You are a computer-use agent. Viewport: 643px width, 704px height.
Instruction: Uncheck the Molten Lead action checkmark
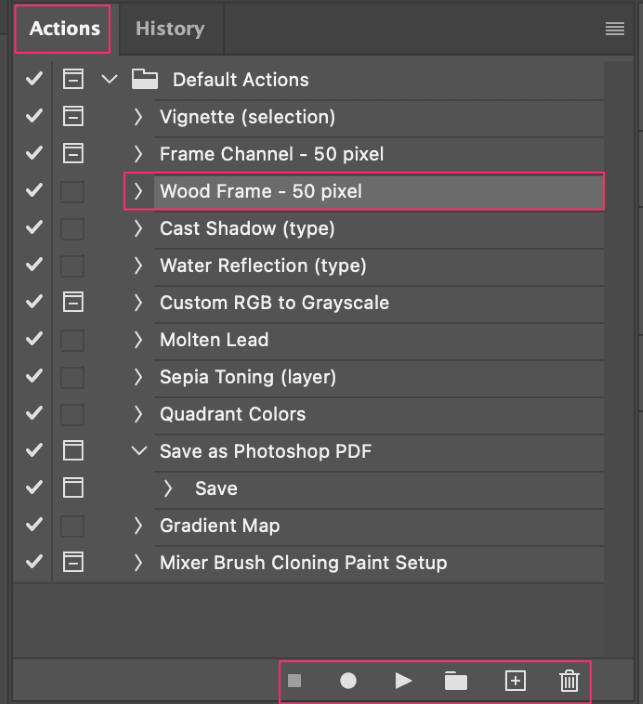pos(34,339)
